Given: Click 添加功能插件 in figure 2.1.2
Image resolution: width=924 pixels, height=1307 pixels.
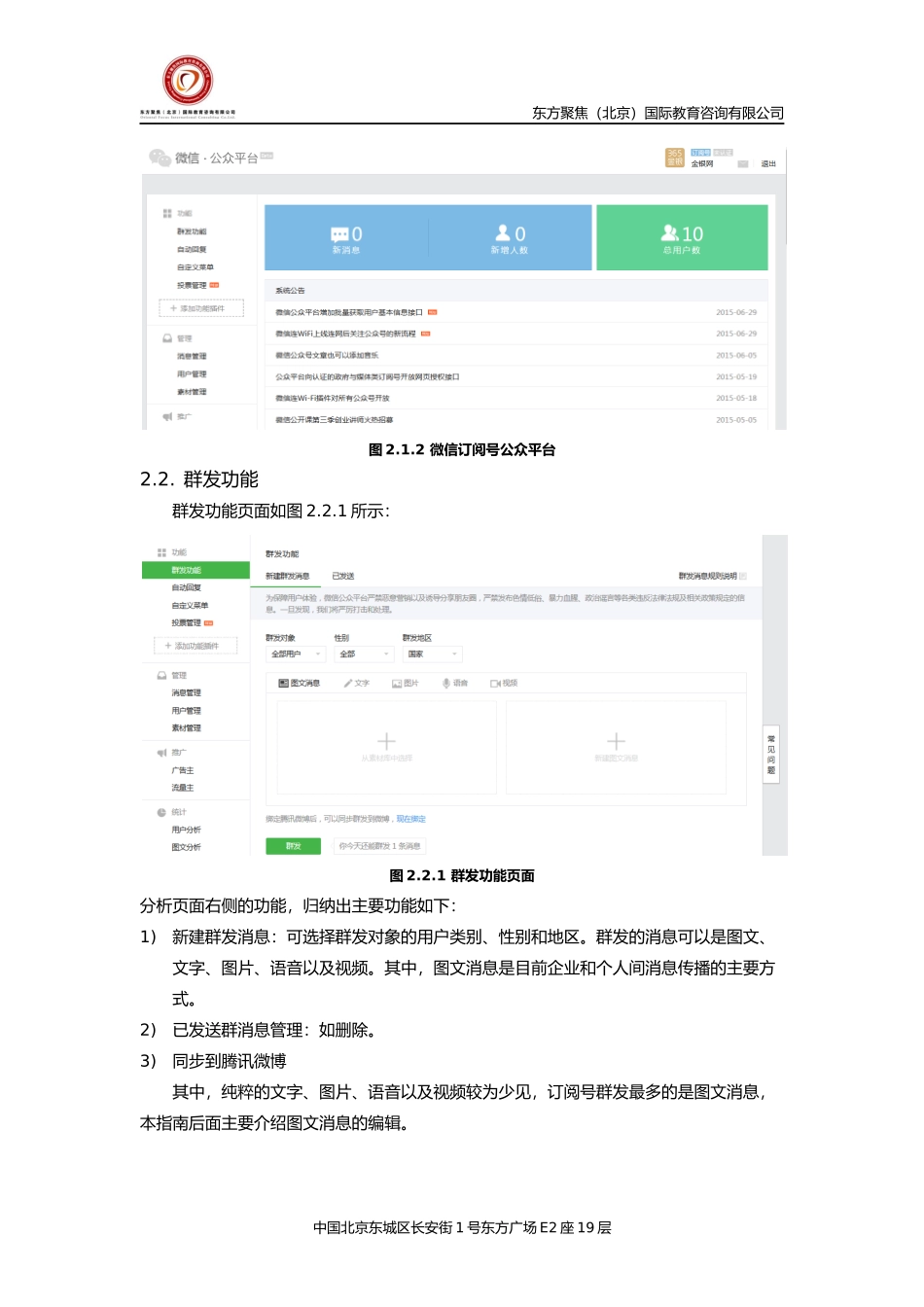Looking at the screenshot, I should coord(201,308).
